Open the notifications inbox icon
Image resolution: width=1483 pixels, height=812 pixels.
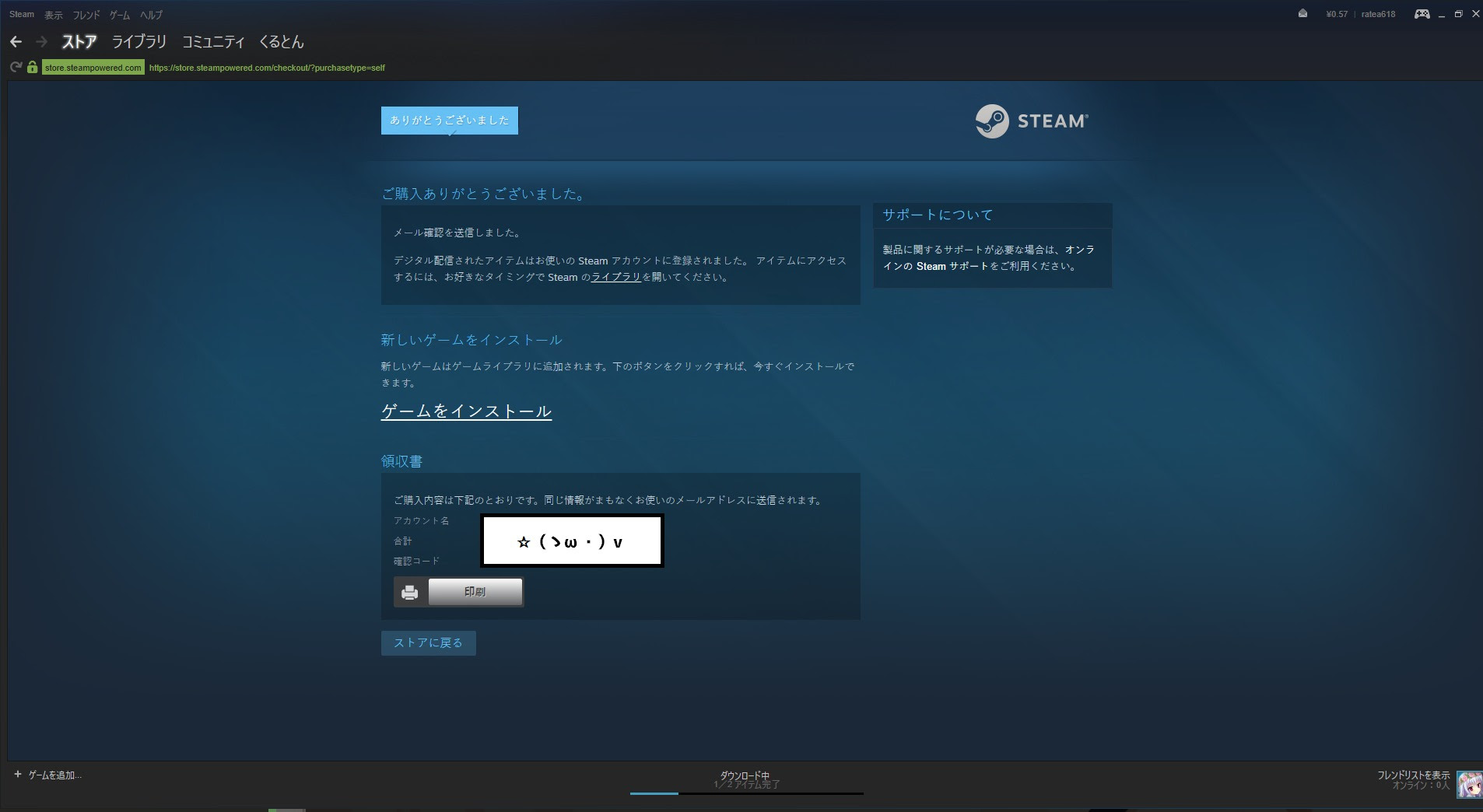[1302, 14]
